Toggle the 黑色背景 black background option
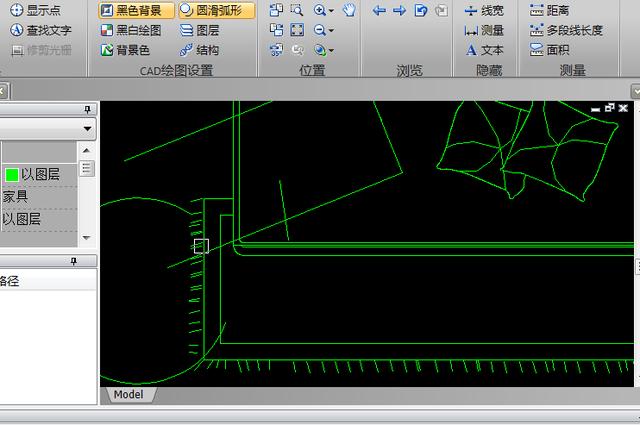Viewport: 640px width, 425px height. pyautogui.click(x=136, y=10)
